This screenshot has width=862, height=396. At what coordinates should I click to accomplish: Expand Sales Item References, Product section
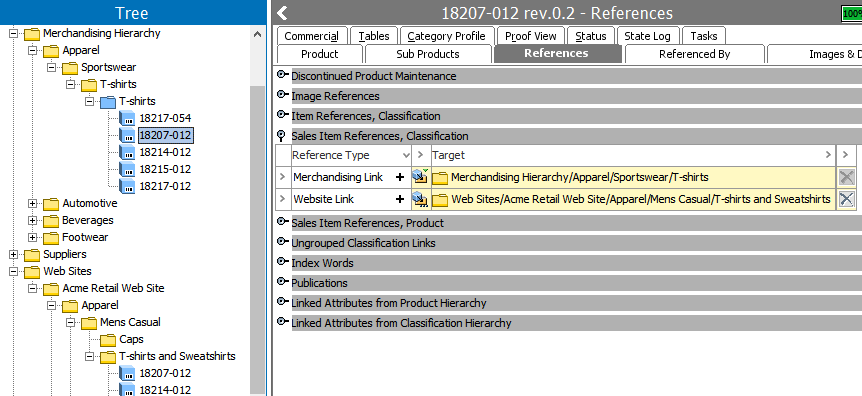(283, 222)
